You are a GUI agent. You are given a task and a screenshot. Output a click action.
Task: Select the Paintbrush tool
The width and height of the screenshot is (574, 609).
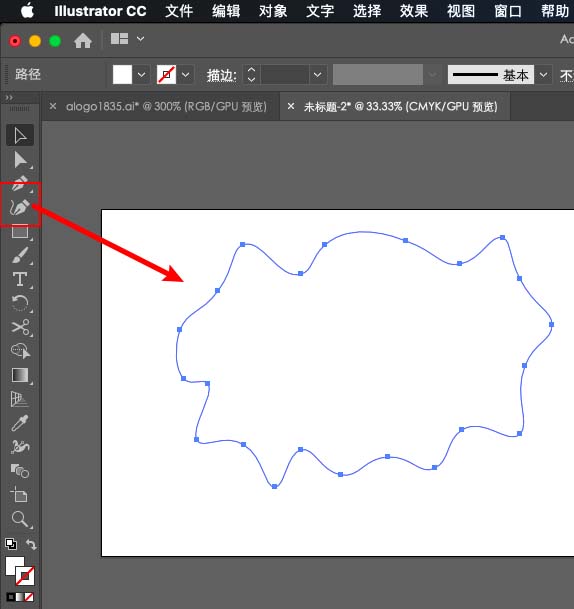(20, 256)
